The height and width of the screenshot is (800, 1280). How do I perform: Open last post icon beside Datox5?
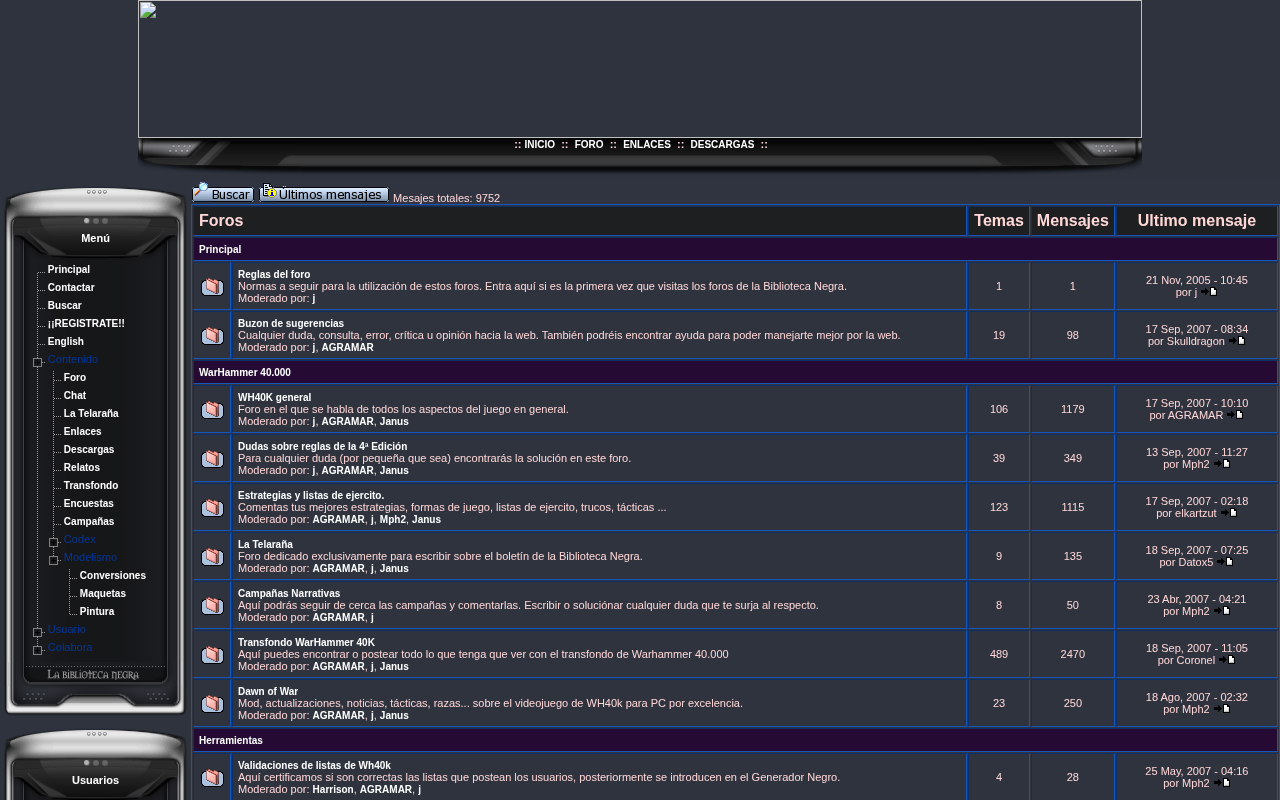(x=1225, y=562)
